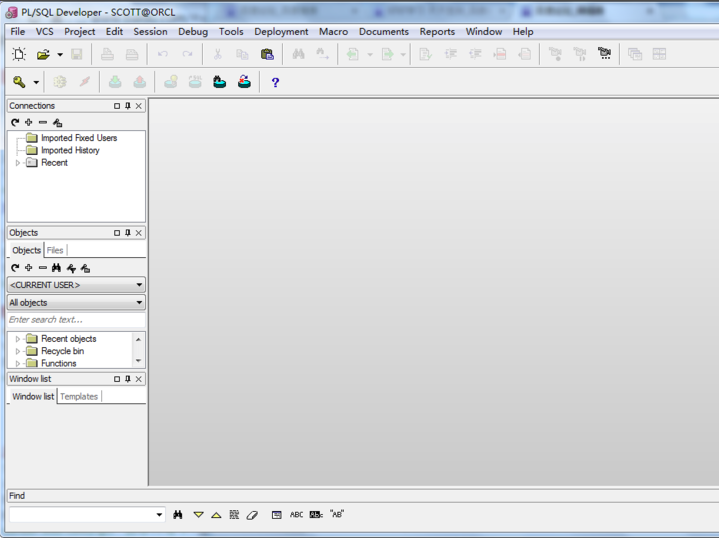Viewport: 719px width, 538px height.
Task: Toggle the quoted "AB" search option
Action: pos(337,514)
